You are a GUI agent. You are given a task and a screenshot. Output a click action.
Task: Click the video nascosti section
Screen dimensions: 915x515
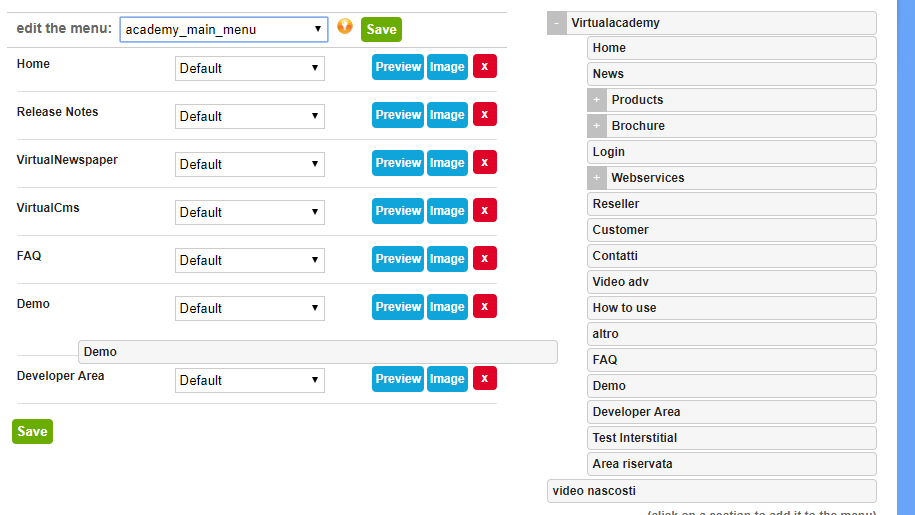711,491
